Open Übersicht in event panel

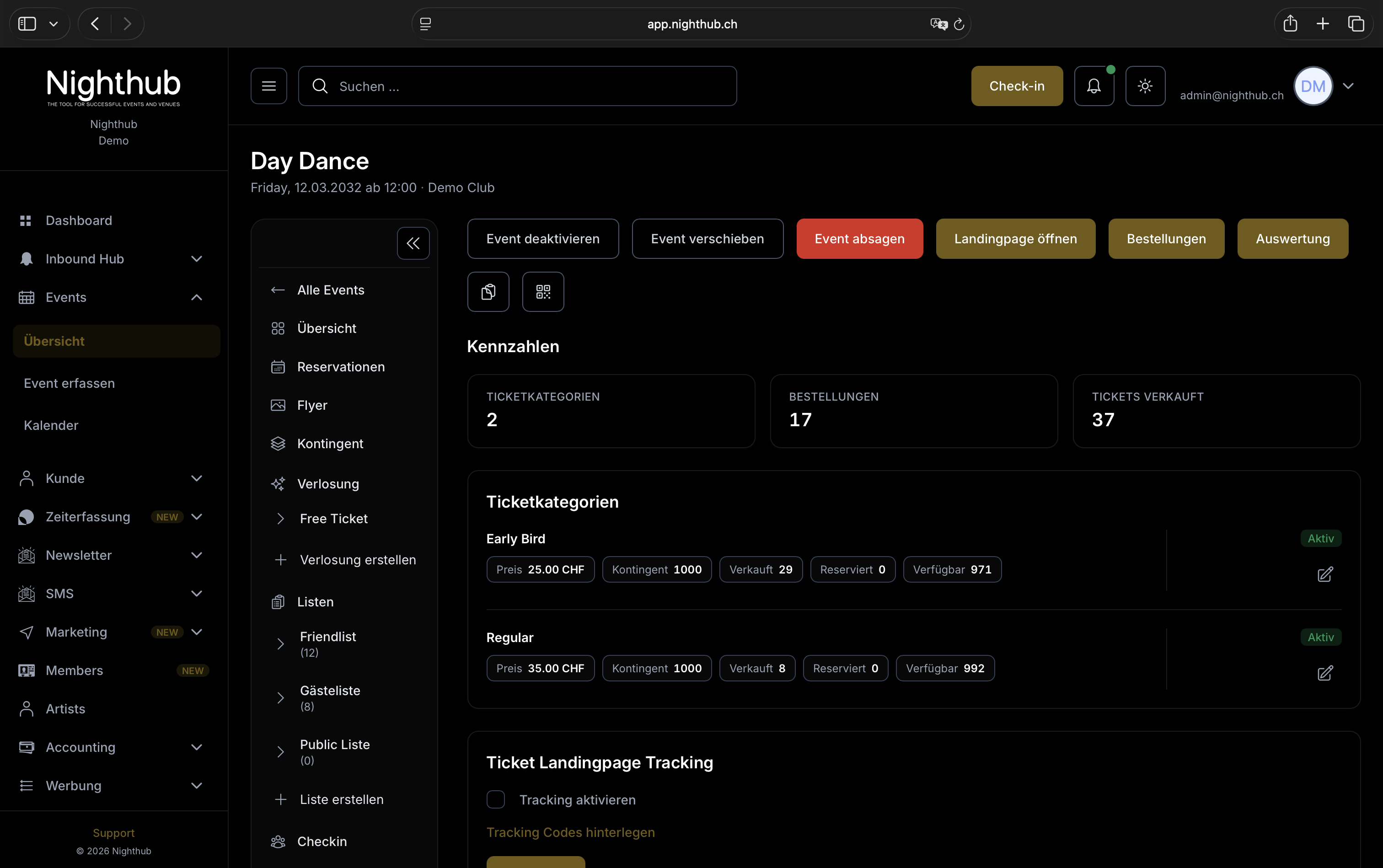point(327,328)
